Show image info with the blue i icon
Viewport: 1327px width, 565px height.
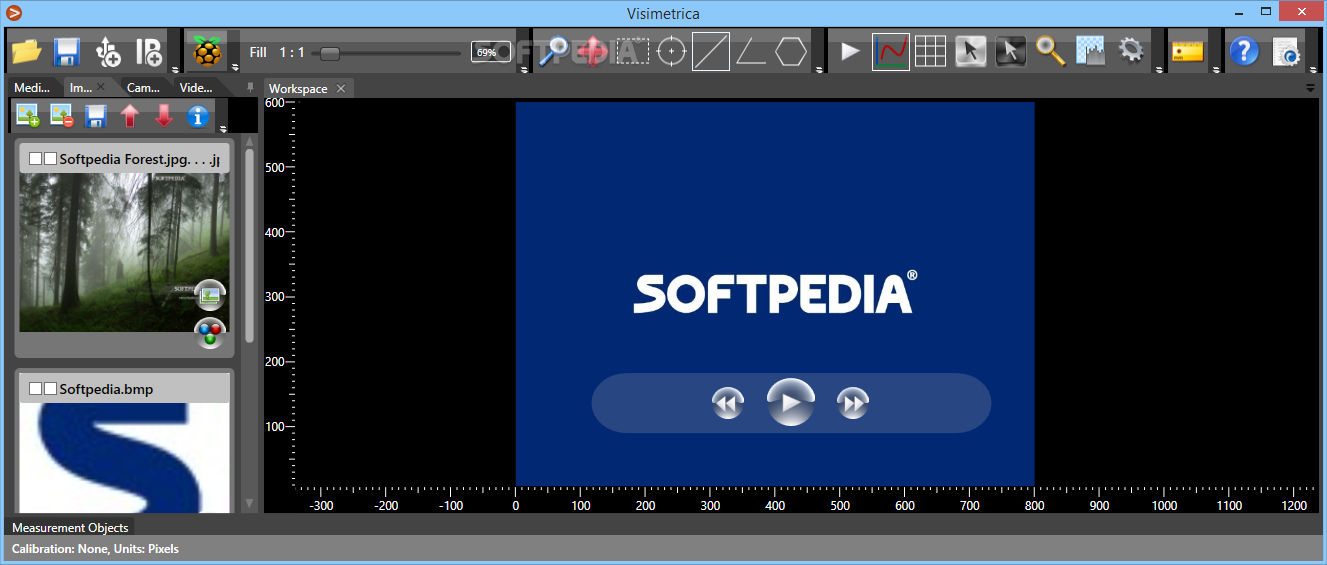[198, 116]
